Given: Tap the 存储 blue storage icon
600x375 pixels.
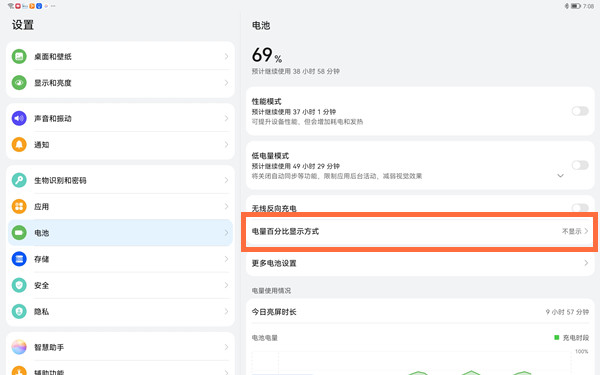Looking at the screenshot, I should [x=19, y=259].
